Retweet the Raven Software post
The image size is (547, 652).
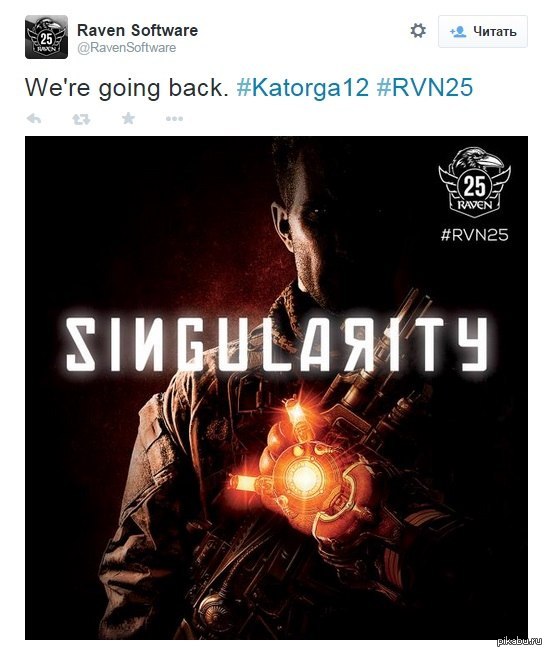(81, 119)
